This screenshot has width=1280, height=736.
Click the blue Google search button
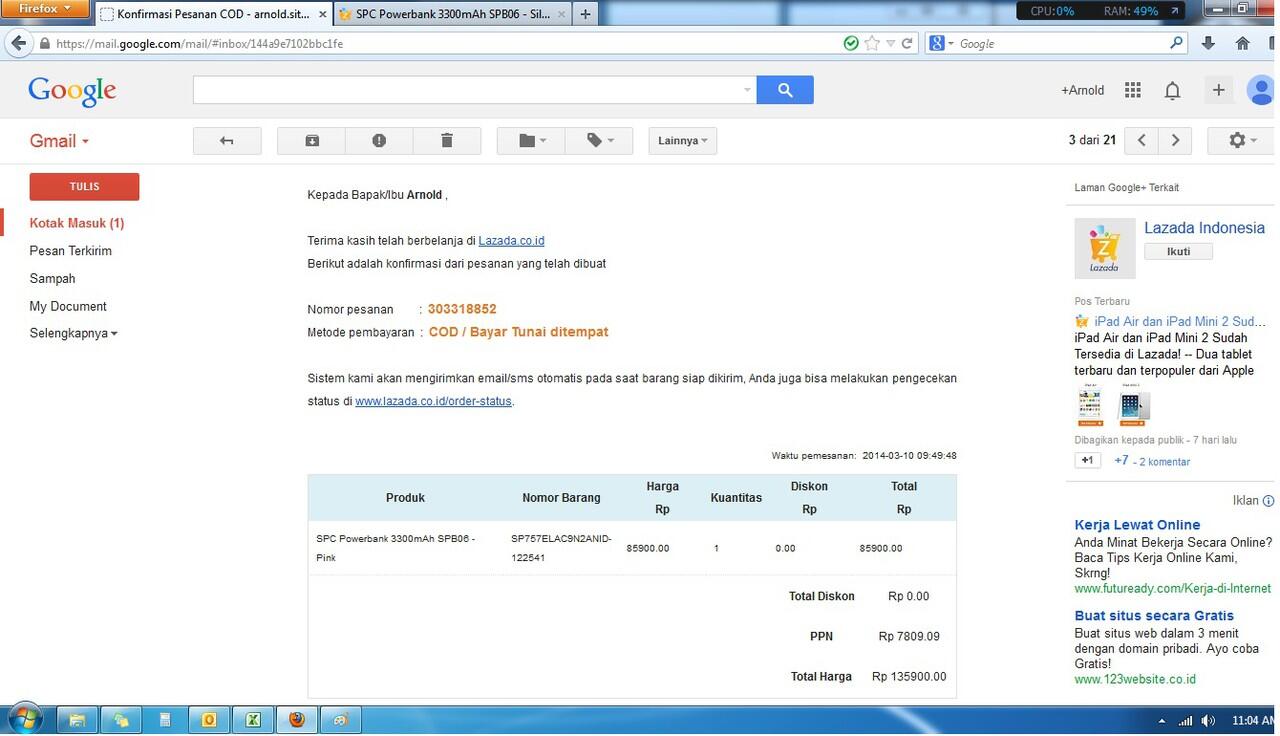pos(785,90)
